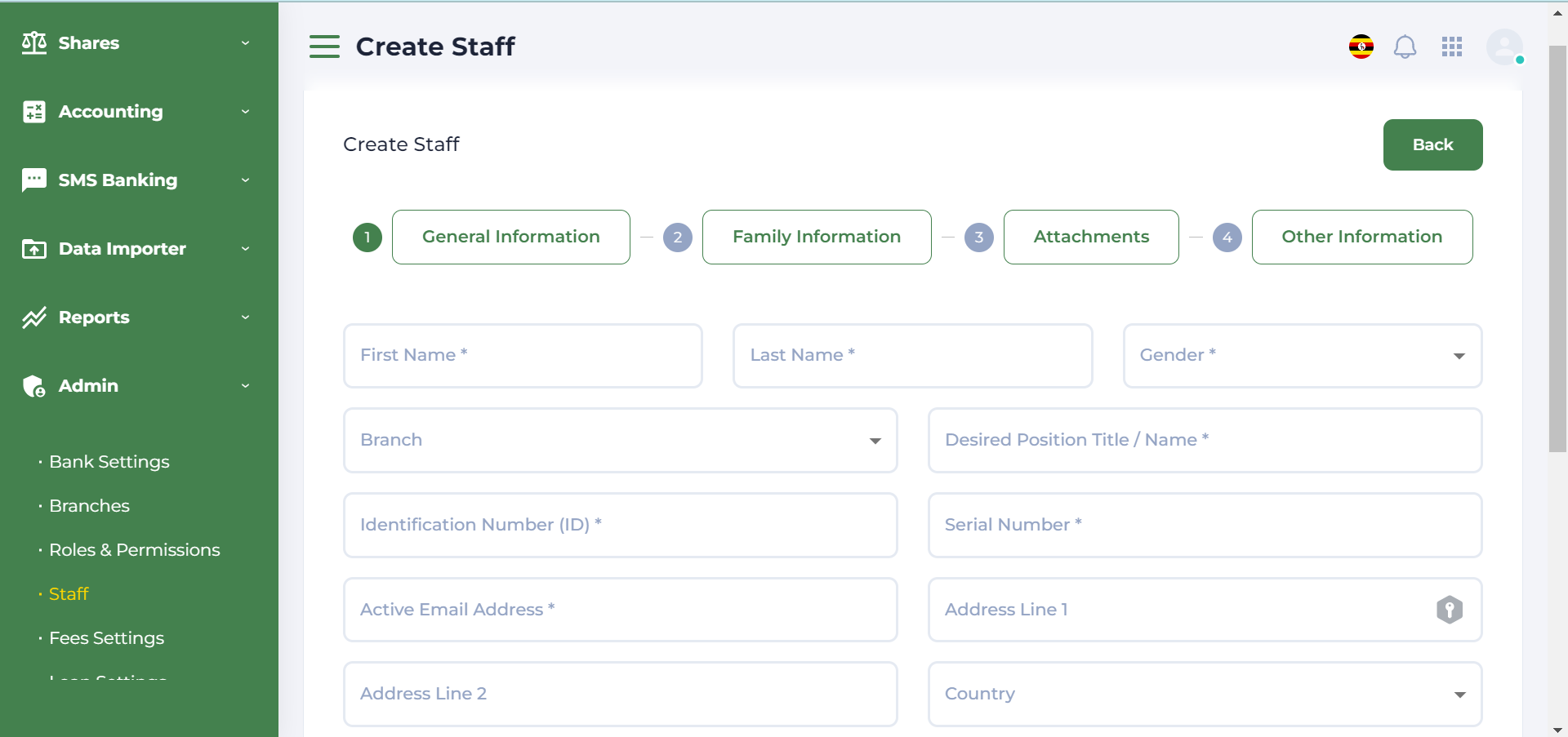Click the Reports chart icon
Screen dimensions: 1568x737
[34, 317]
